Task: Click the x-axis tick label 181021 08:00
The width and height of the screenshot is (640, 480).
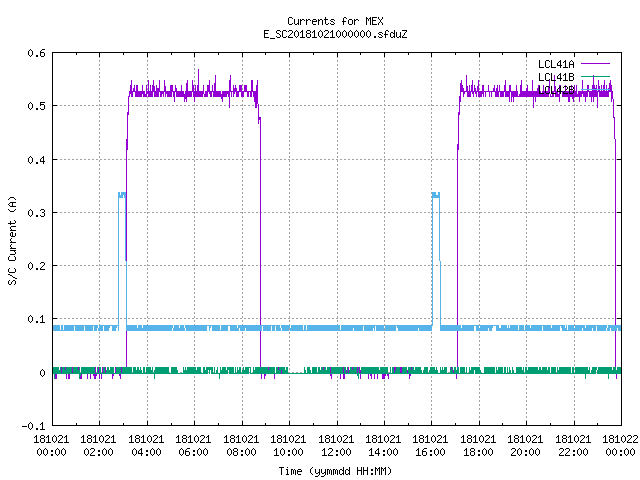Action: click(241, 446)
